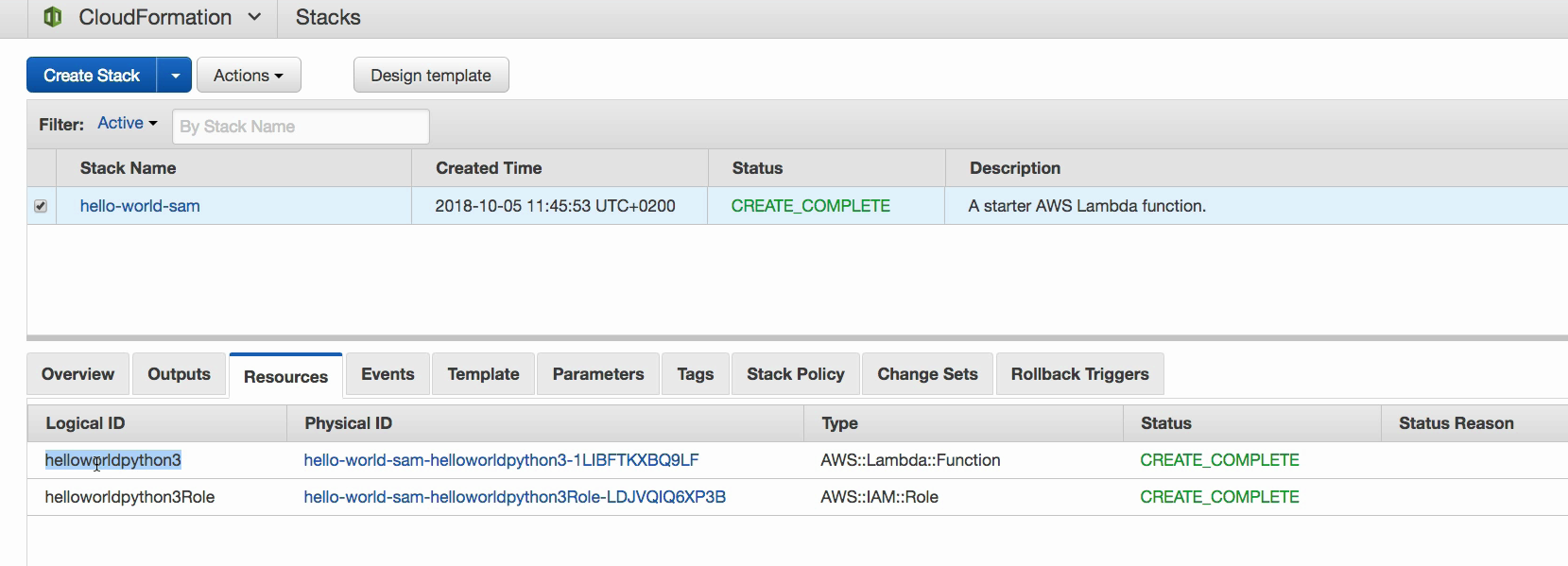Click the Create Stack button
Image resolution: width=1568 pixels, height=566 pixels.
(92, 75)
